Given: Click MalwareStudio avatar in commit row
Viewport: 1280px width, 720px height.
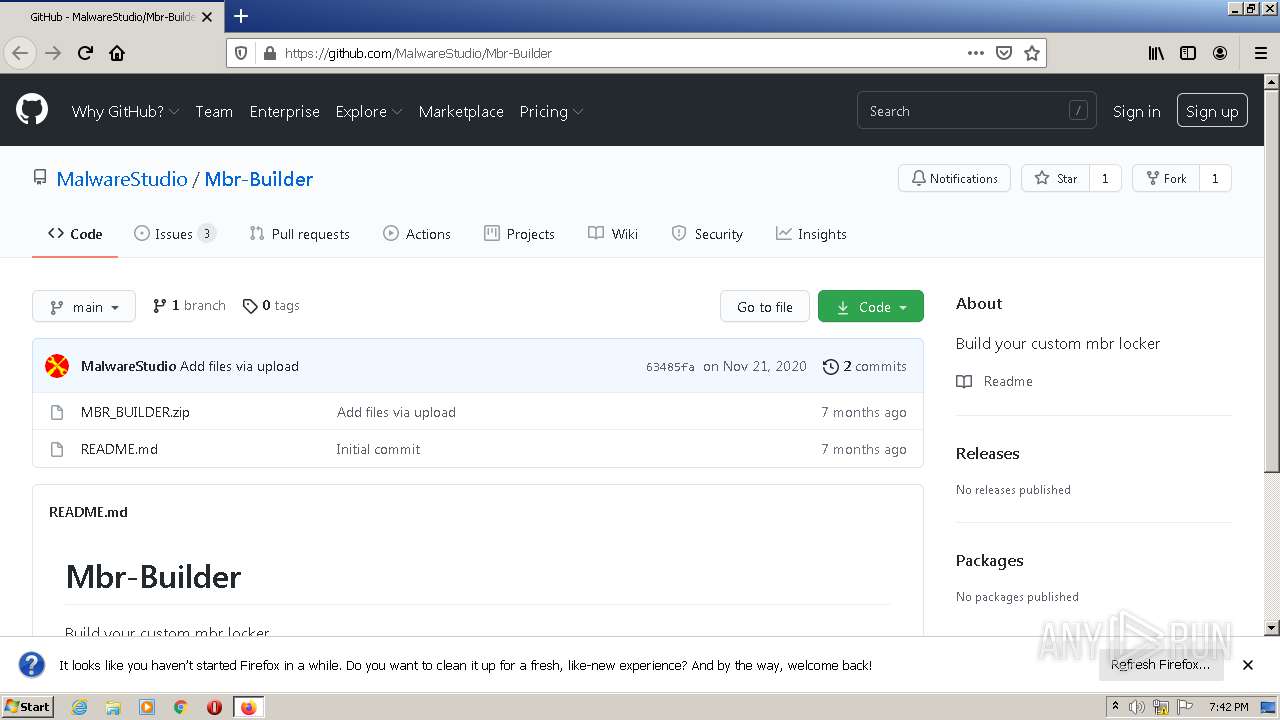Looking at the screenshot, I should click(x=57, y=366).
